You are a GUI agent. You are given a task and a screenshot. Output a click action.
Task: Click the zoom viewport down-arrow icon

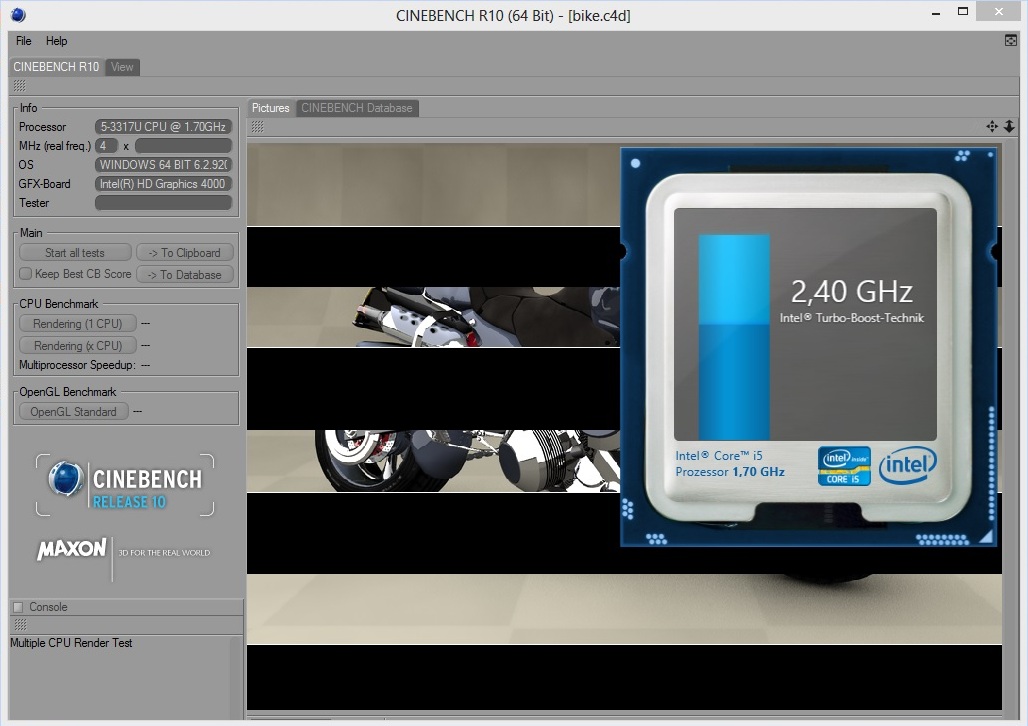point(1009,127)
